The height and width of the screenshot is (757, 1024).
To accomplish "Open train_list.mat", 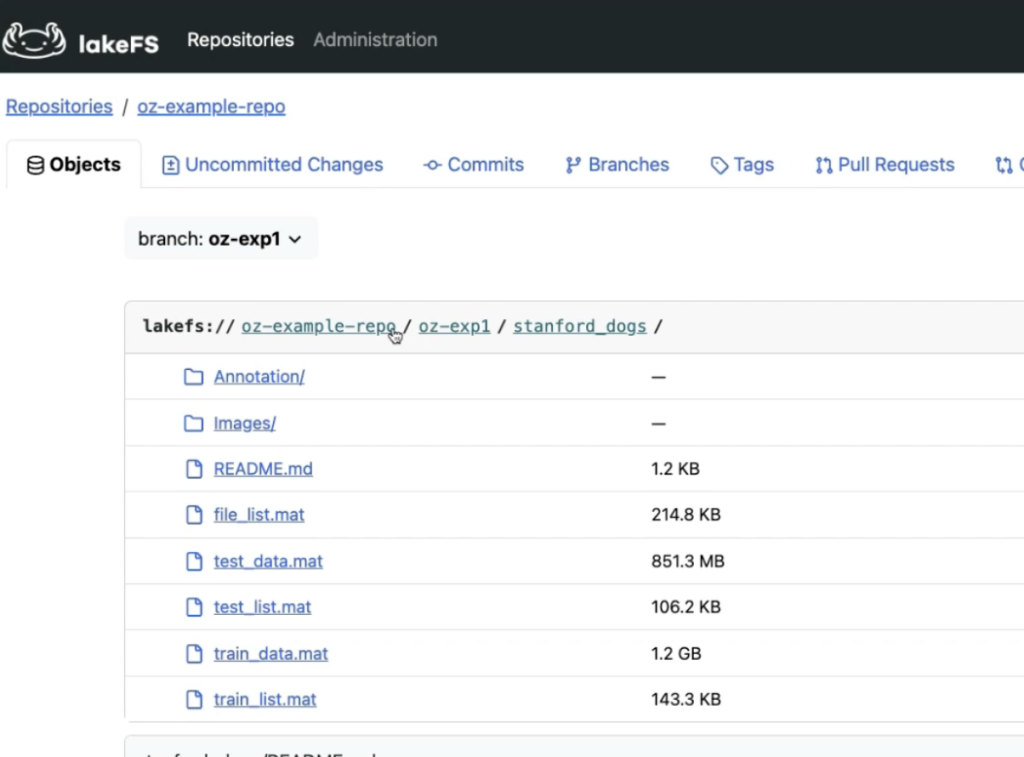I will [x=264, y=700].
